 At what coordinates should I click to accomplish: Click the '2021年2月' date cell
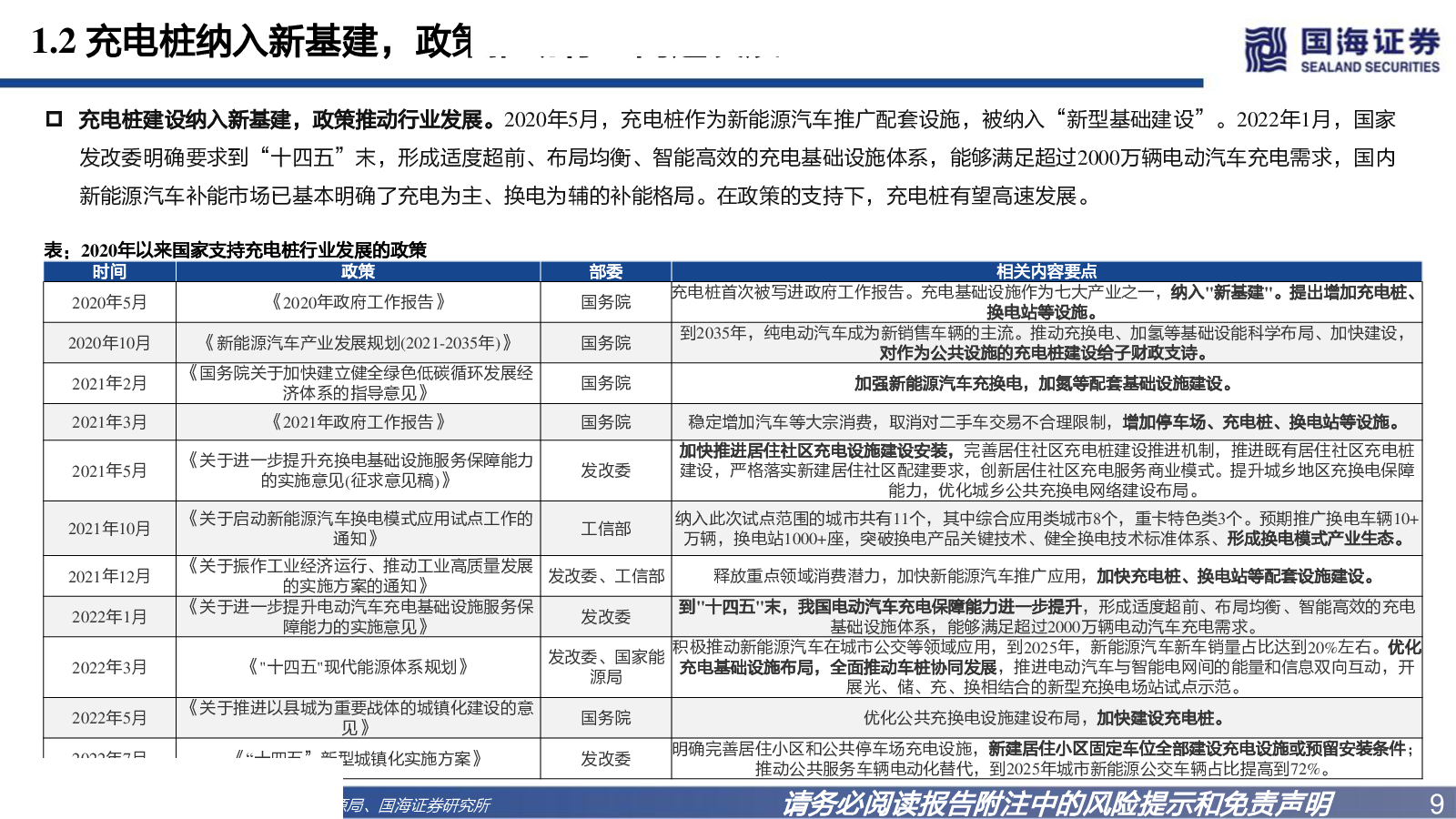109,383
